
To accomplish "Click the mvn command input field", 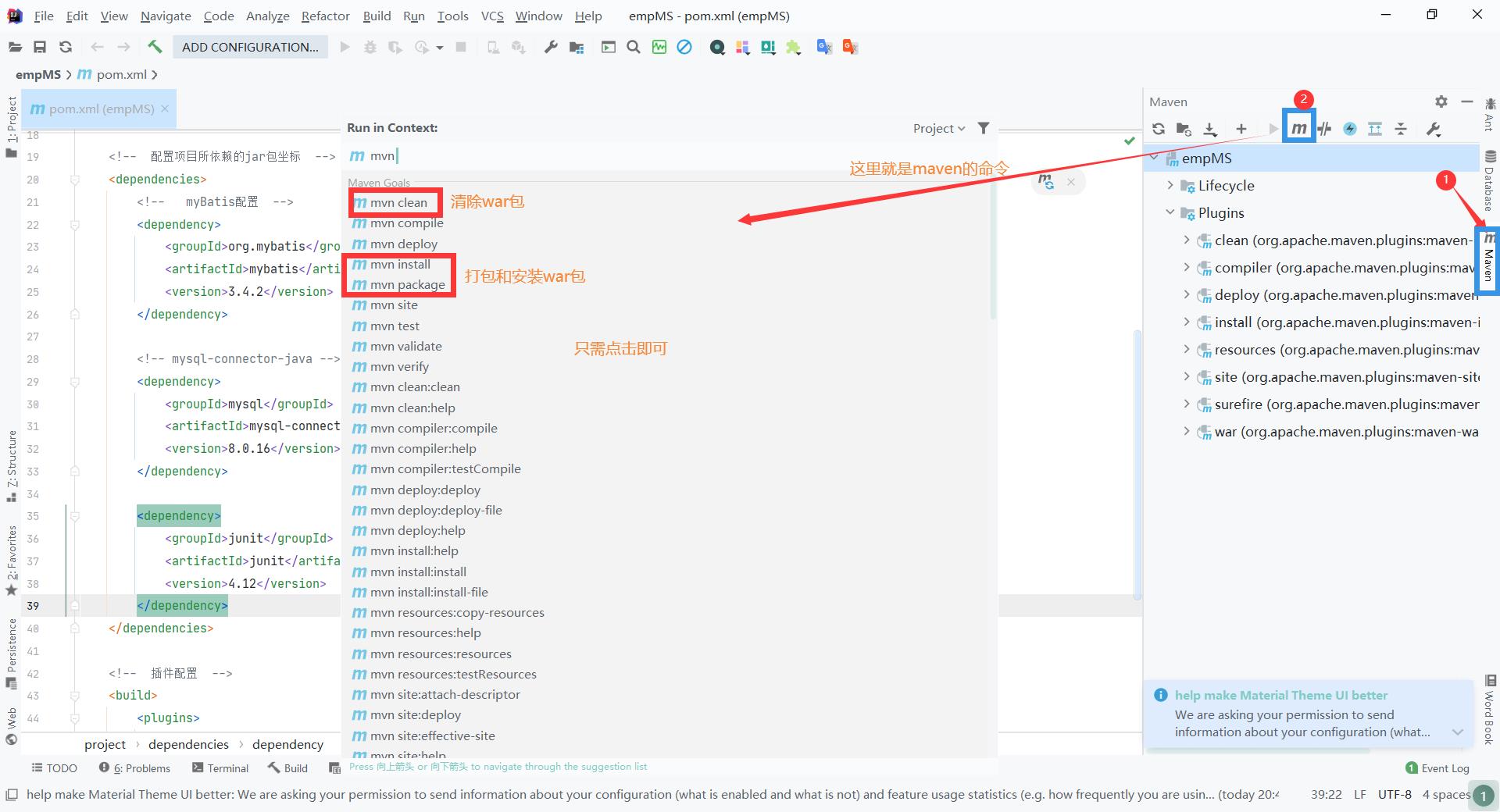I will [x=669, y=155].
